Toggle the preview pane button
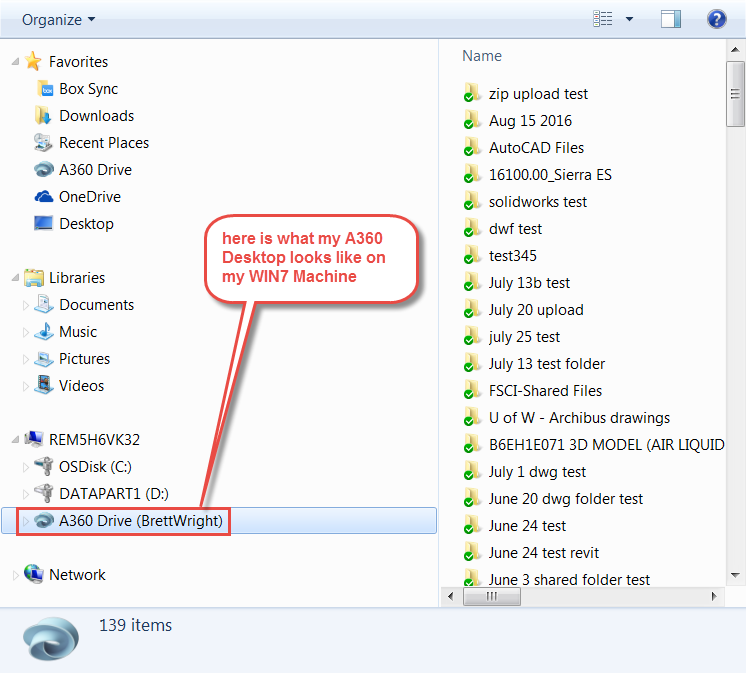Screen dimensions: 746x673 tap(670, 19)
